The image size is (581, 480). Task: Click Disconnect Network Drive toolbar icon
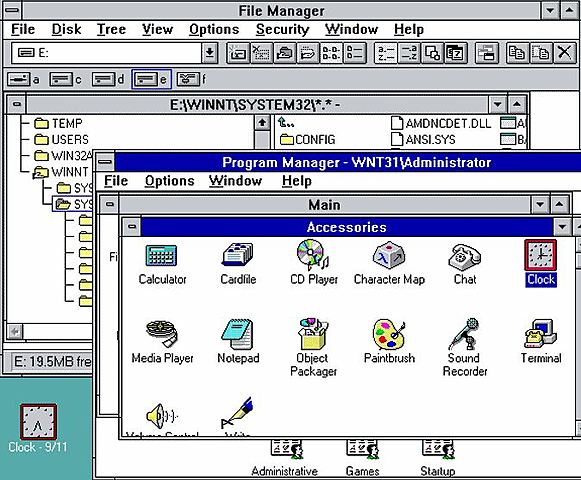(261, 53)
